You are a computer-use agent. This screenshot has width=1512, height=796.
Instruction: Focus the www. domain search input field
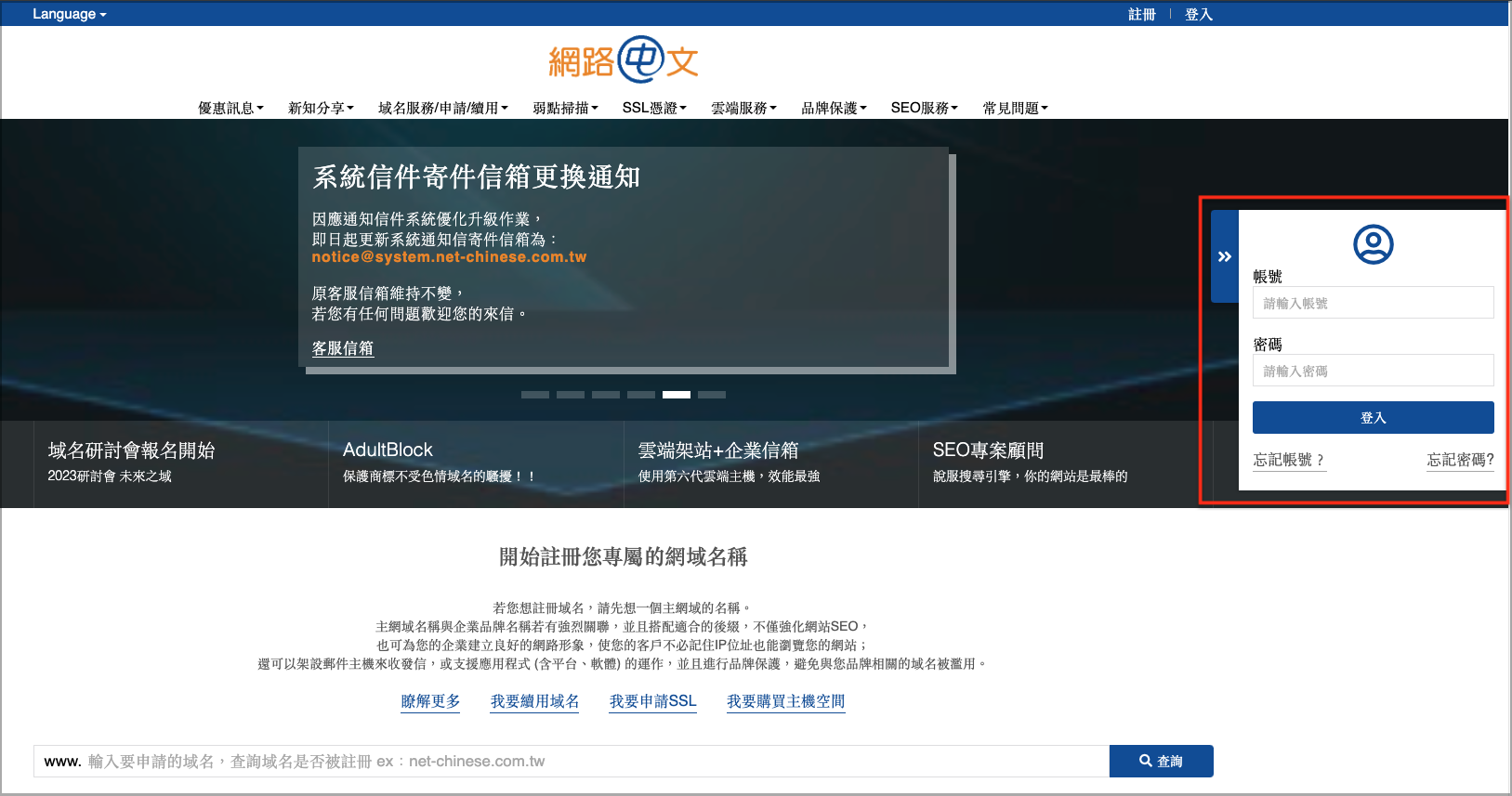pos(572,762)
